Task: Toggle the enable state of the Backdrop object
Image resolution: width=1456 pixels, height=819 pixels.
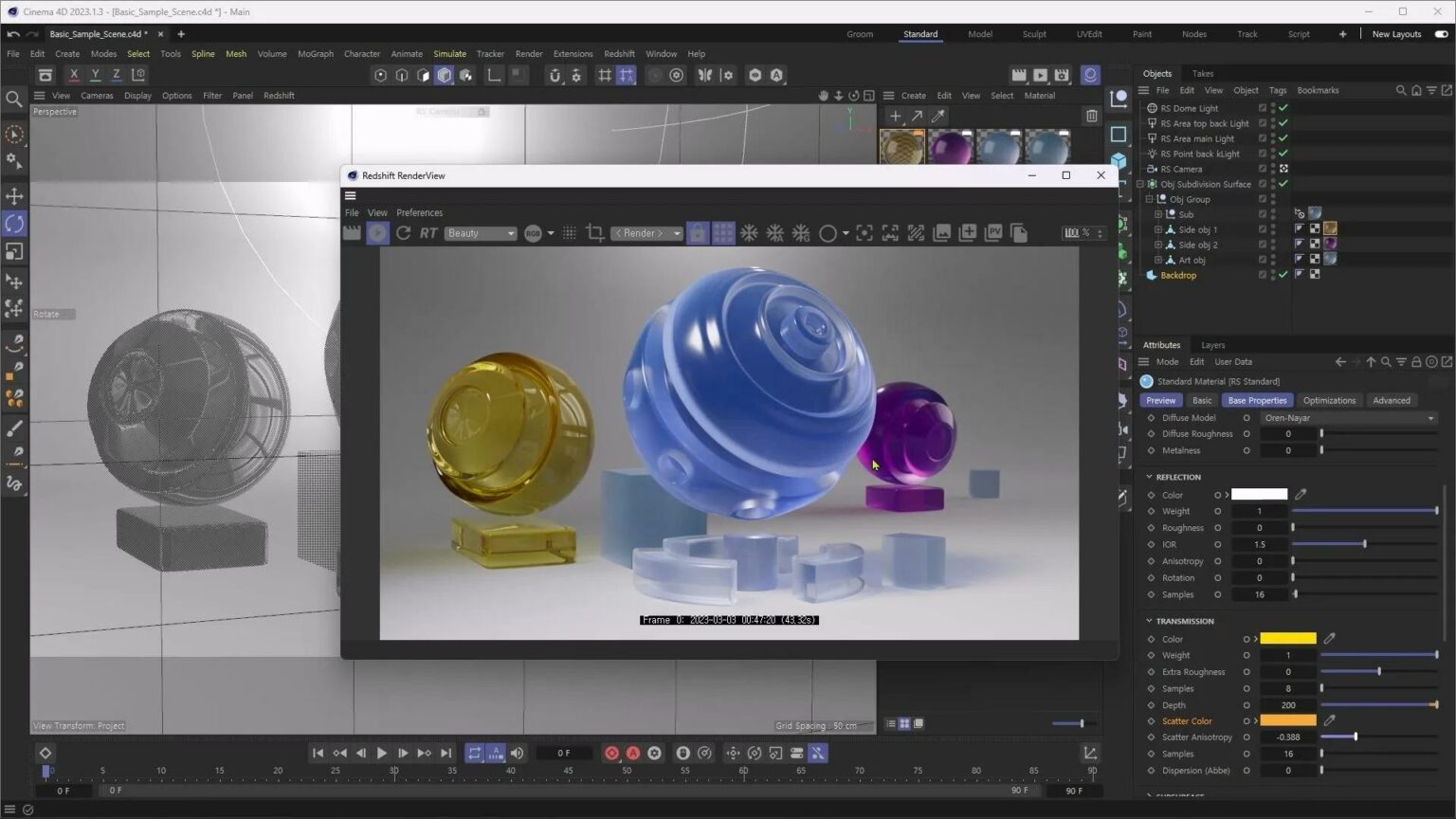Action: [x=1283, y=275]
